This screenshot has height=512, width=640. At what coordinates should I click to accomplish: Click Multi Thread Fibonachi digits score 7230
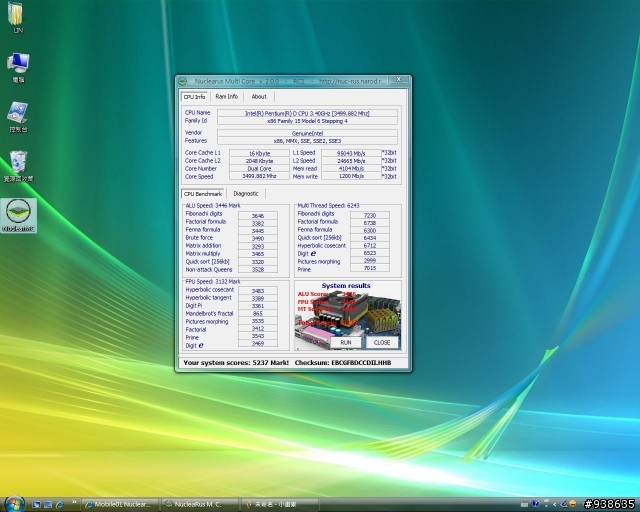click(x=370, y=215)
